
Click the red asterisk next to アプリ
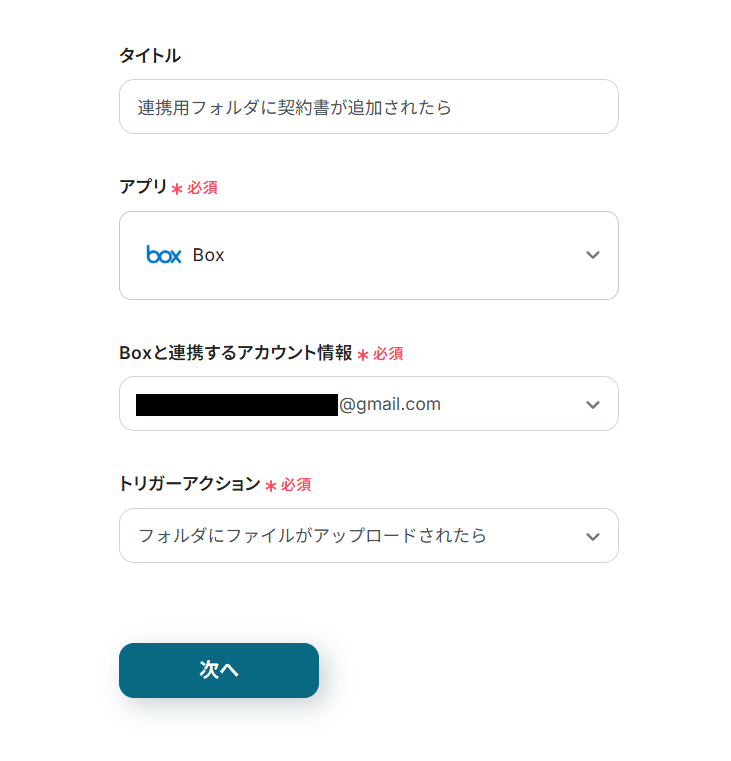click(x=177, y=189)
